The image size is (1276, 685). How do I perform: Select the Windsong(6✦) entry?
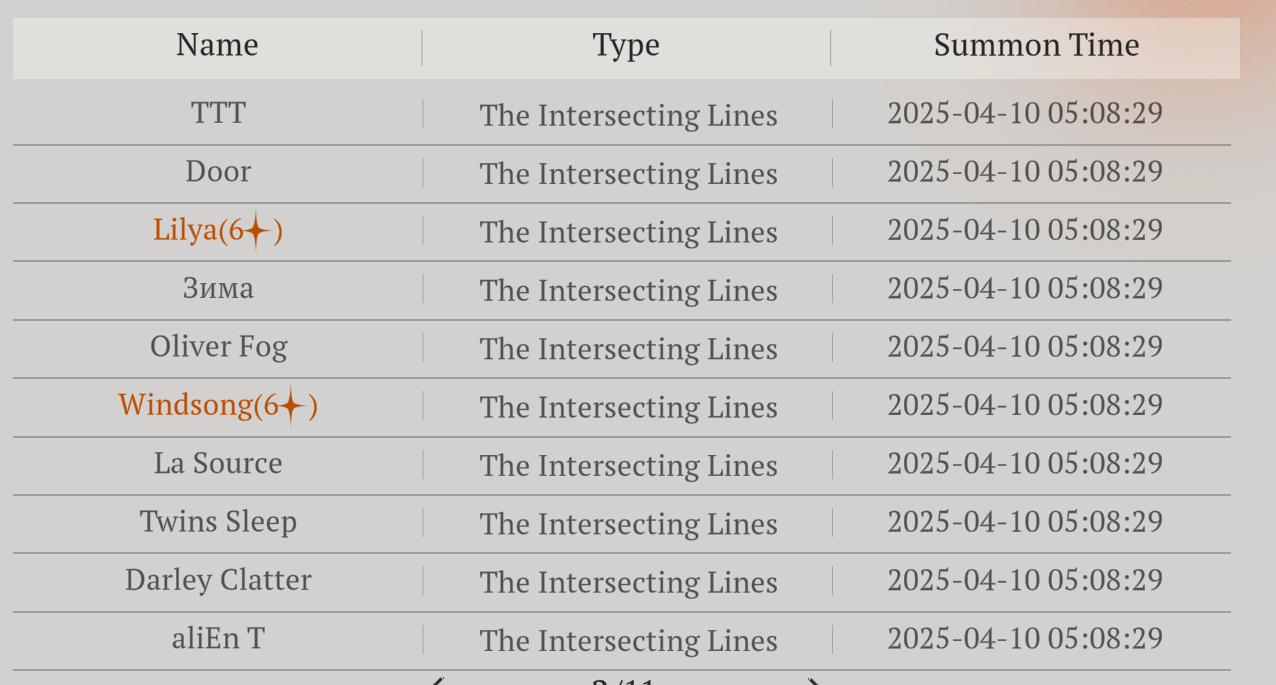217,405
